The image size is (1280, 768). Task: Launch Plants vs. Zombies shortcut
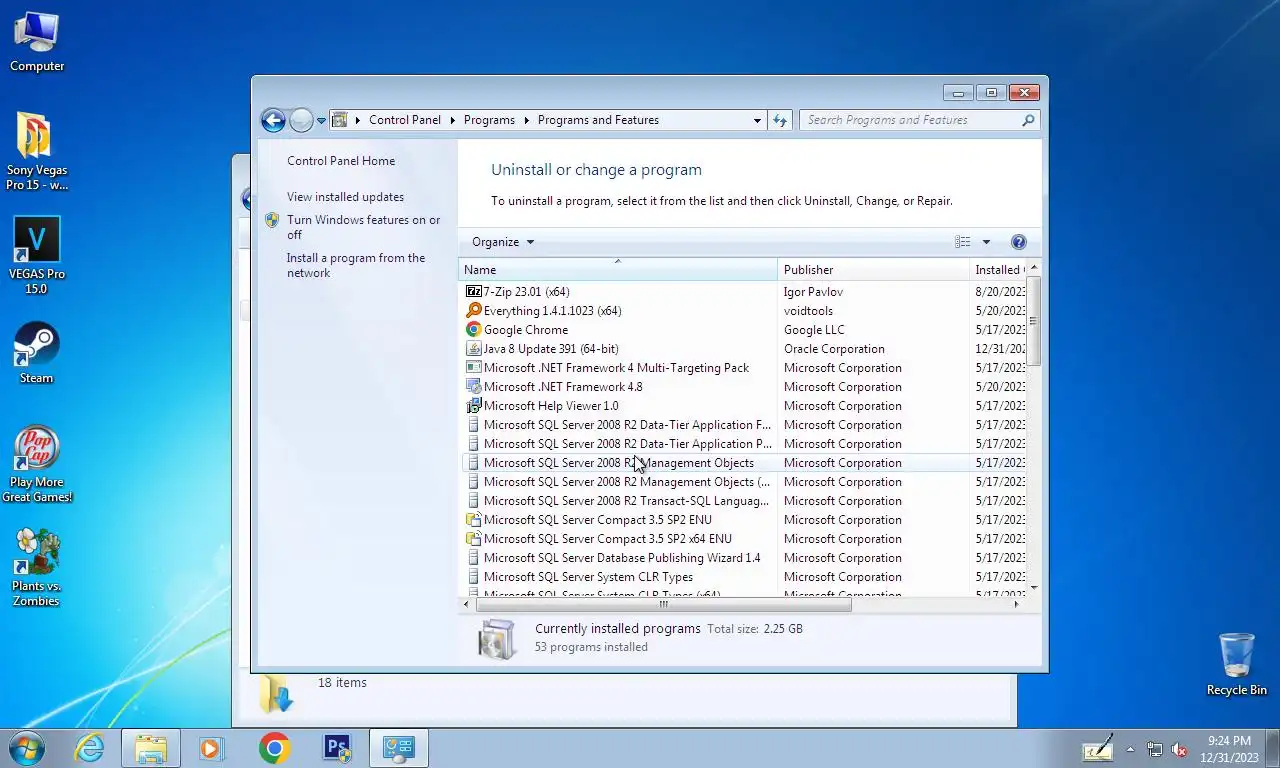[x=37, y=567]
